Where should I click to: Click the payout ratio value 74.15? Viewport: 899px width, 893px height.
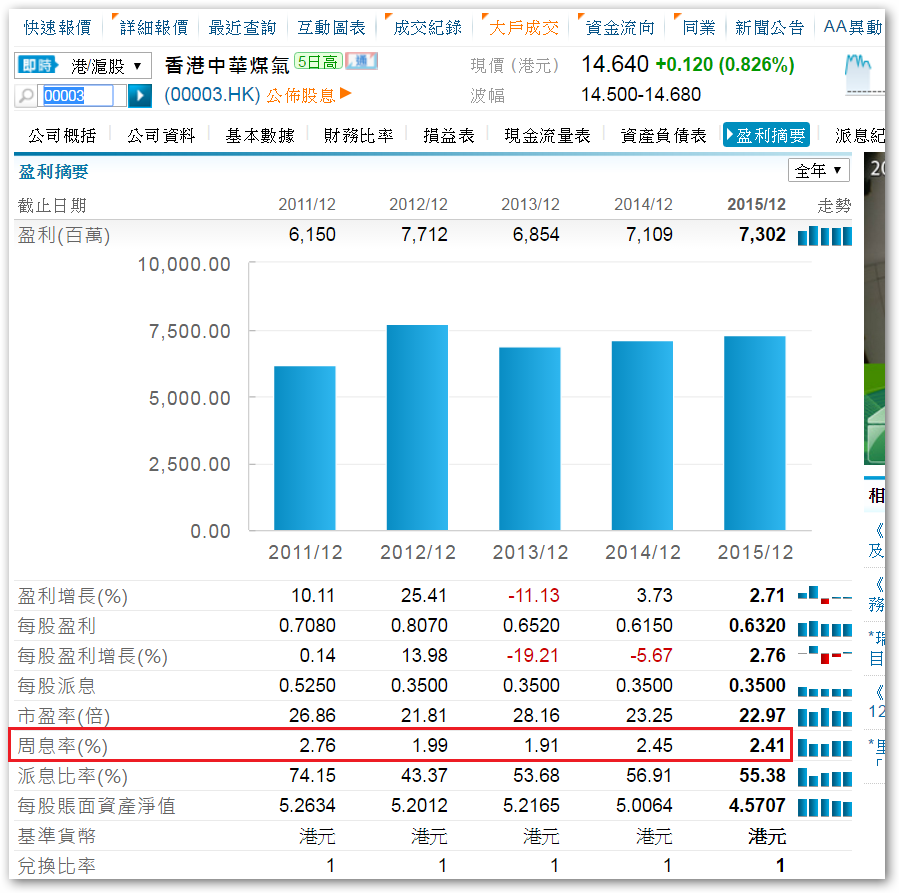(x=312, y=776)
